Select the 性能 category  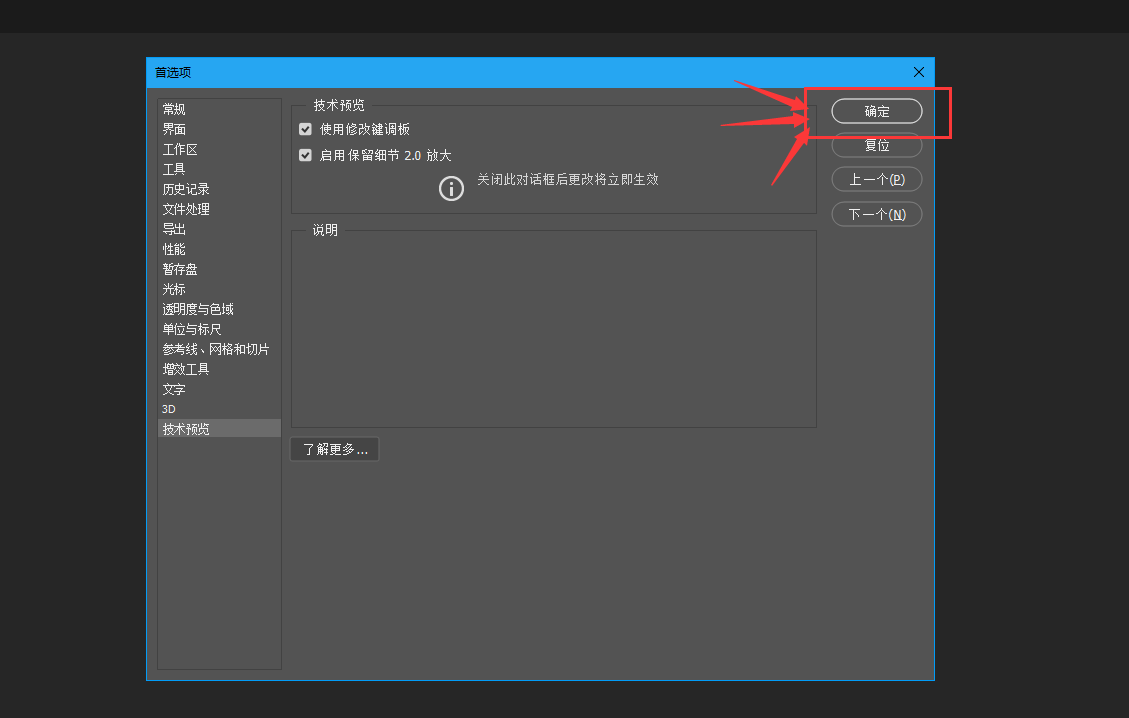click(219, 249)
